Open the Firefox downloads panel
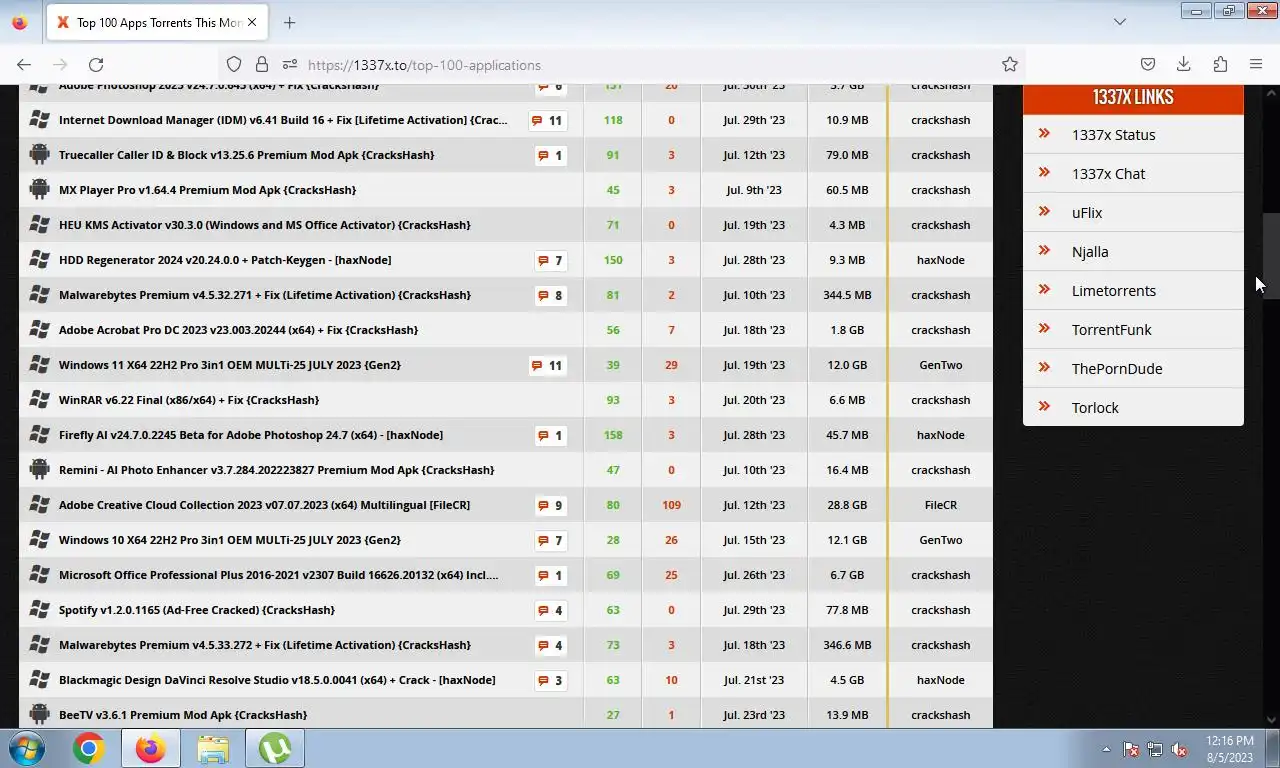 tap(1184, 64)
